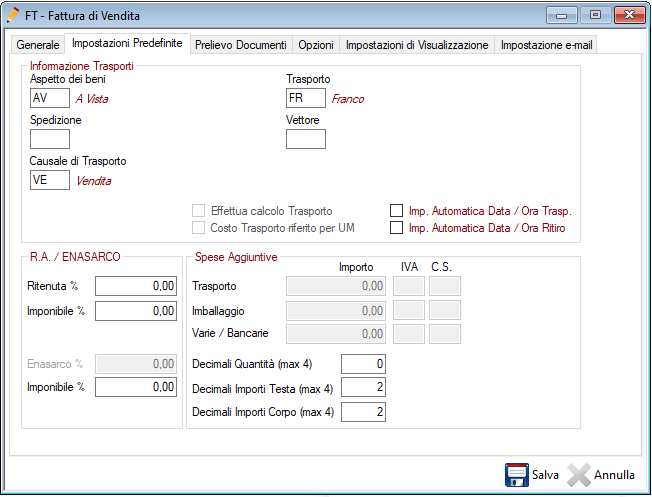
Task: Open the Prelievo Documenti tab
Action: pos(241,45)
